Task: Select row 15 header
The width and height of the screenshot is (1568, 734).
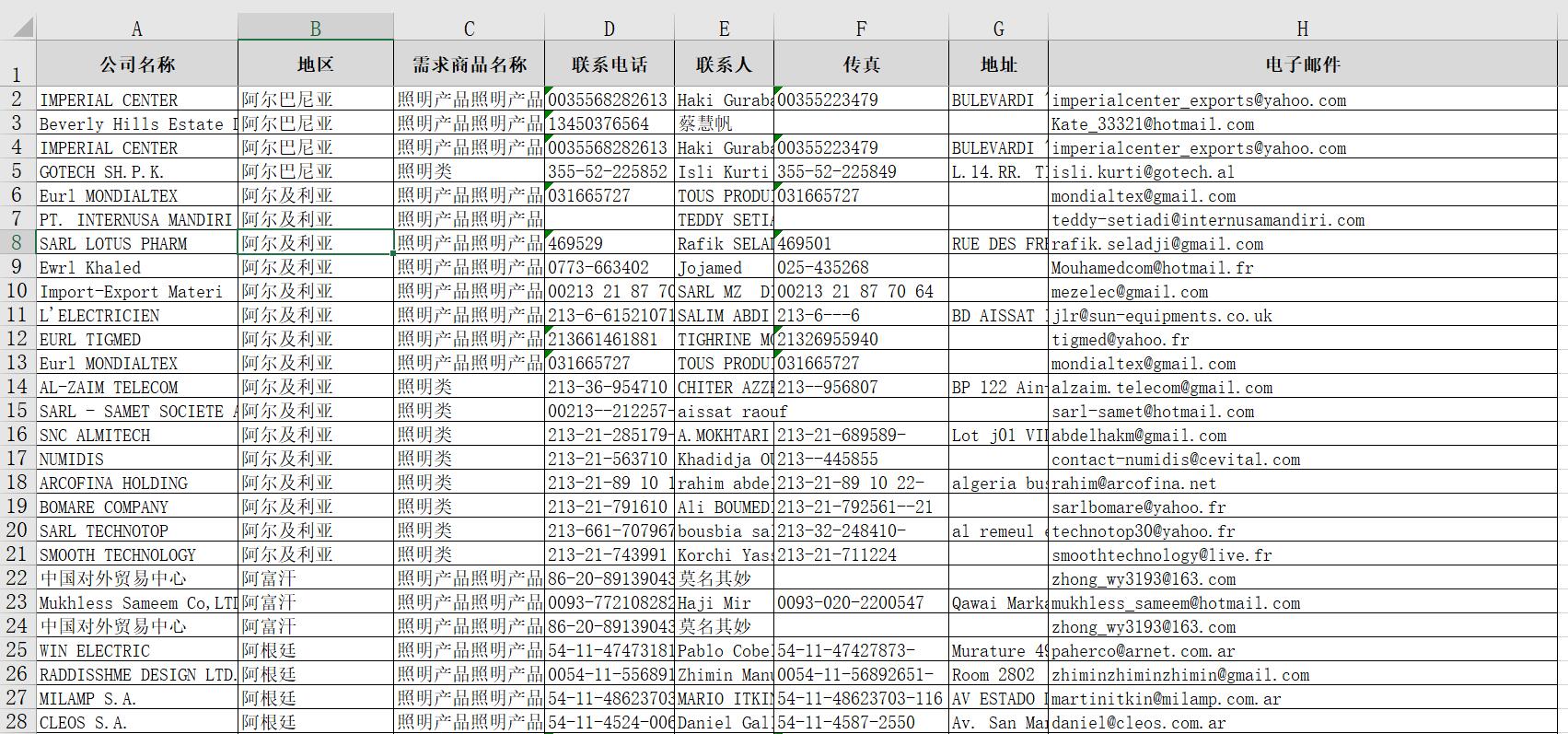Action: [17, 411]
